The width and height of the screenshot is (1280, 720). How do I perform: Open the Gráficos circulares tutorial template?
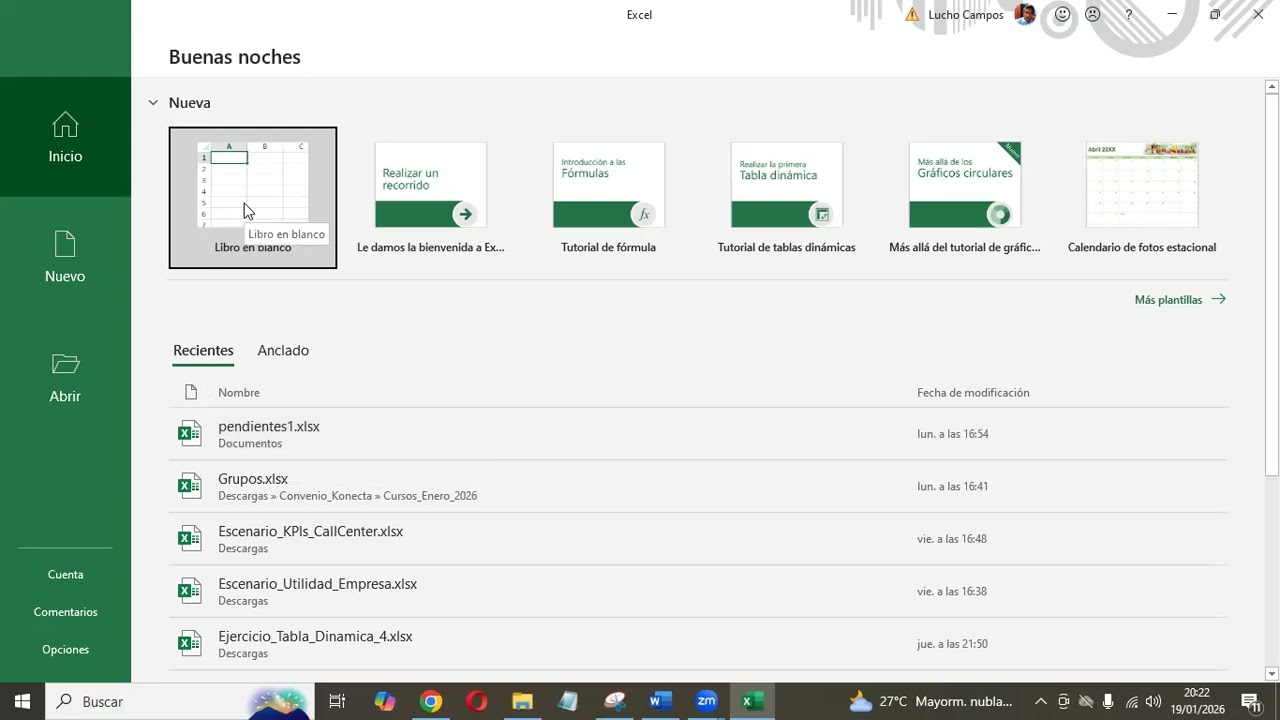coord(965,197)
